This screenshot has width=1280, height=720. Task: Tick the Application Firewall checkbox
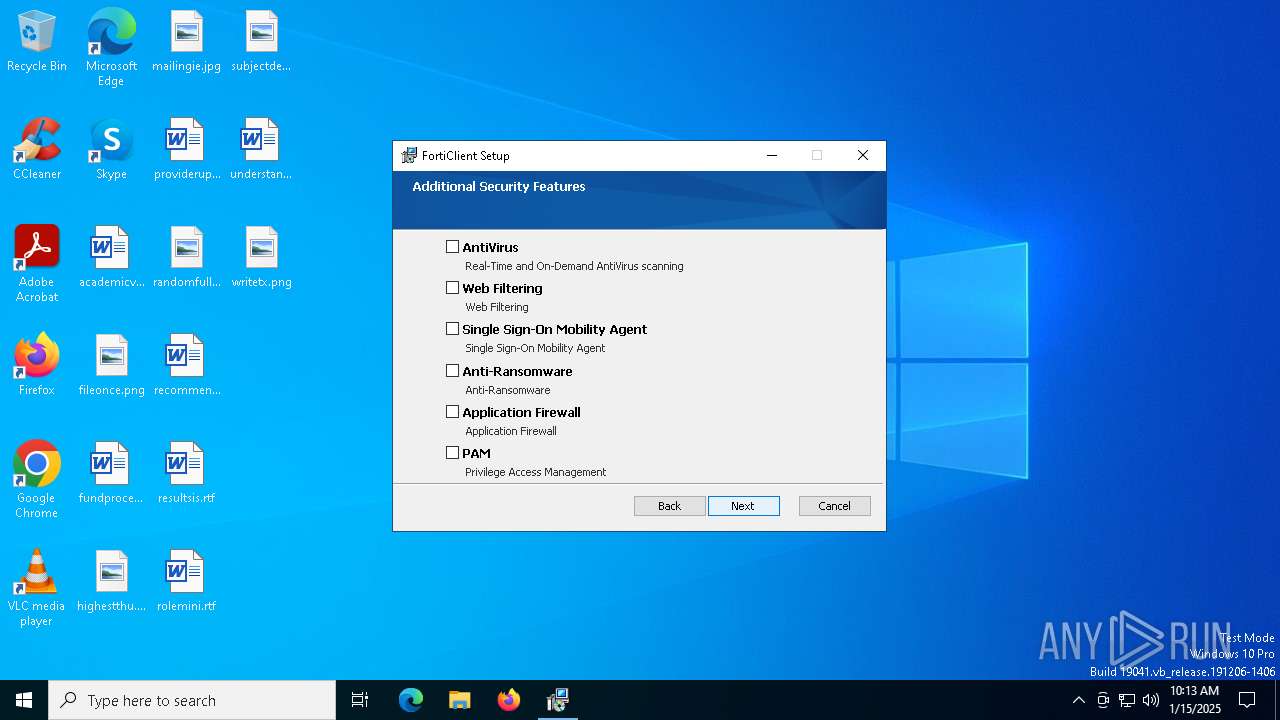coord(452,411)
